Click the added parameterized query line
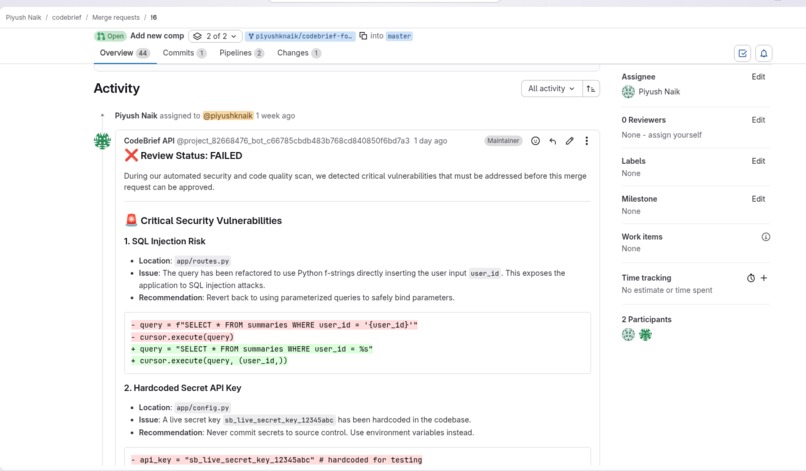This screenshot has width=806, height=471. 252,349
